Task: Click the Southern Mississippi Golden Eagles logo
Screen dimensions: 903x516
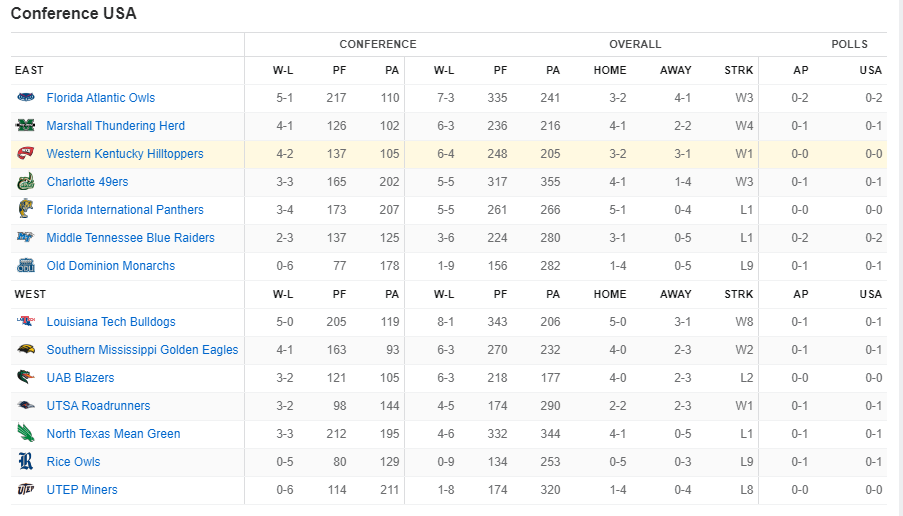Action: [x=26, y=349]
